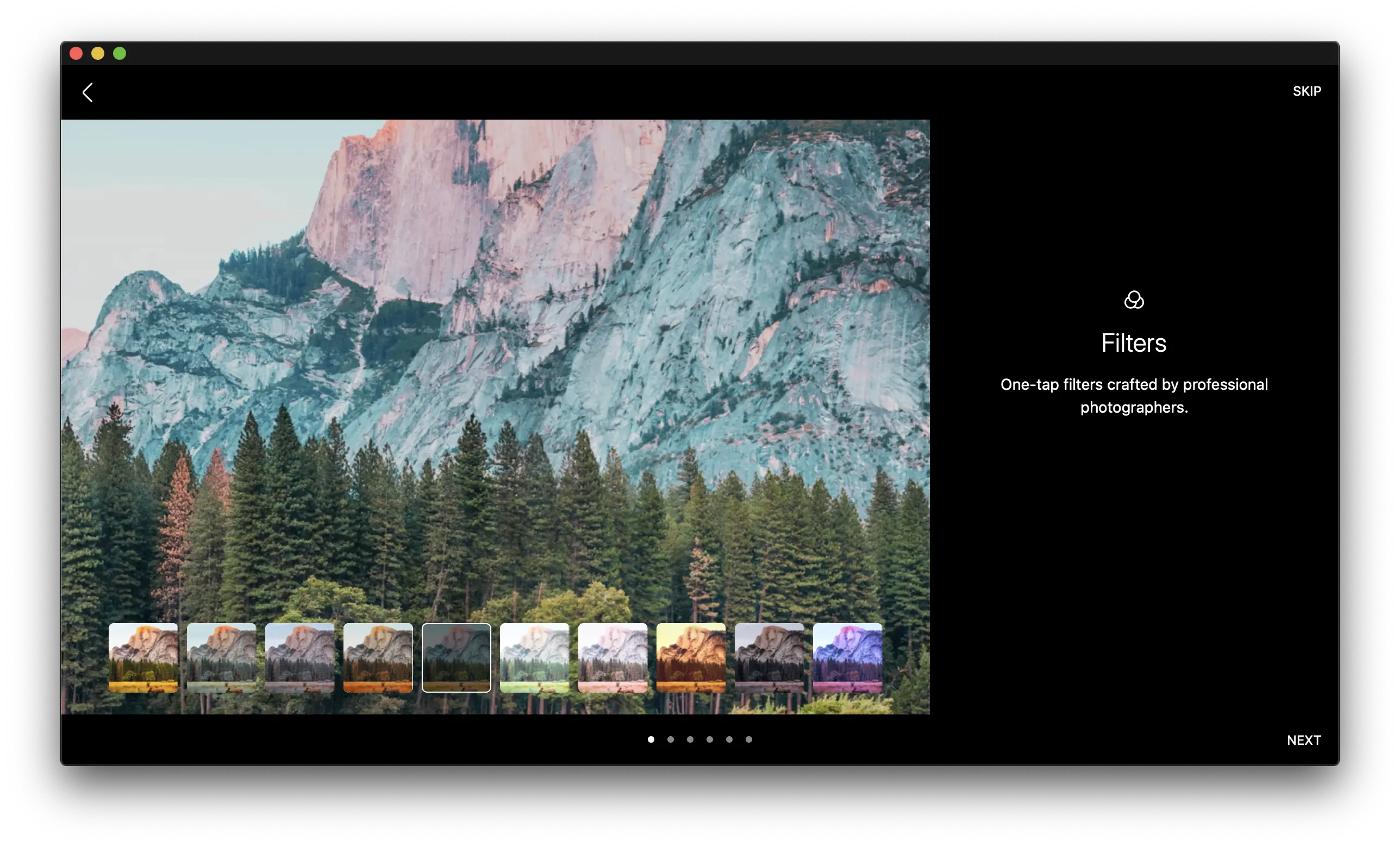Select the black-and-white filter thumbnail
Screen dimensions: 1400x846
click(770, 657)
